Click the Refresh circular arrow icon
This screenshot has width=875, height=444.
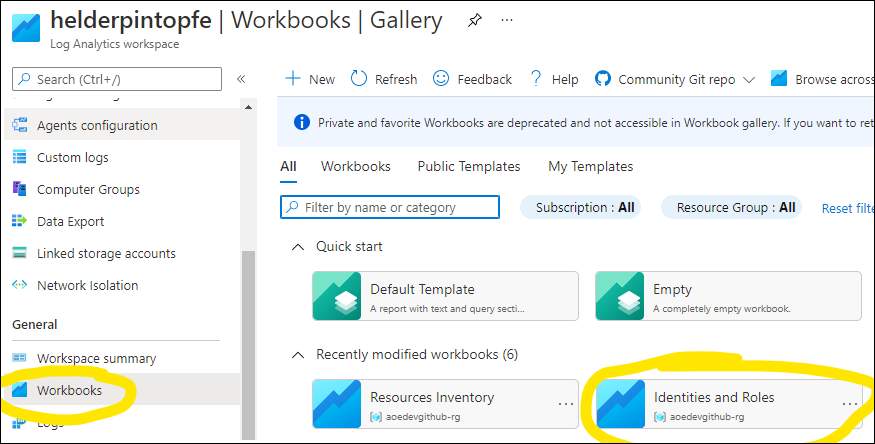(358, 79)
